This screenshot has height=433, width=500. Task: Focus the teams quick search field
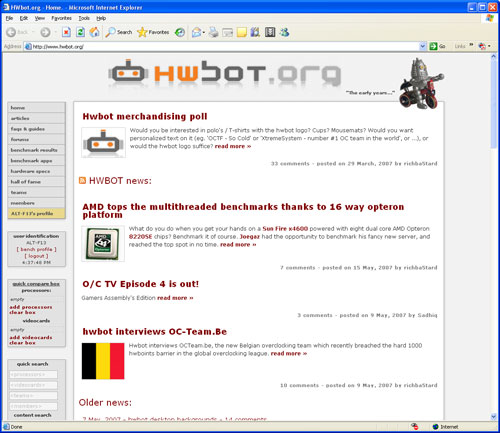(33, 396)
